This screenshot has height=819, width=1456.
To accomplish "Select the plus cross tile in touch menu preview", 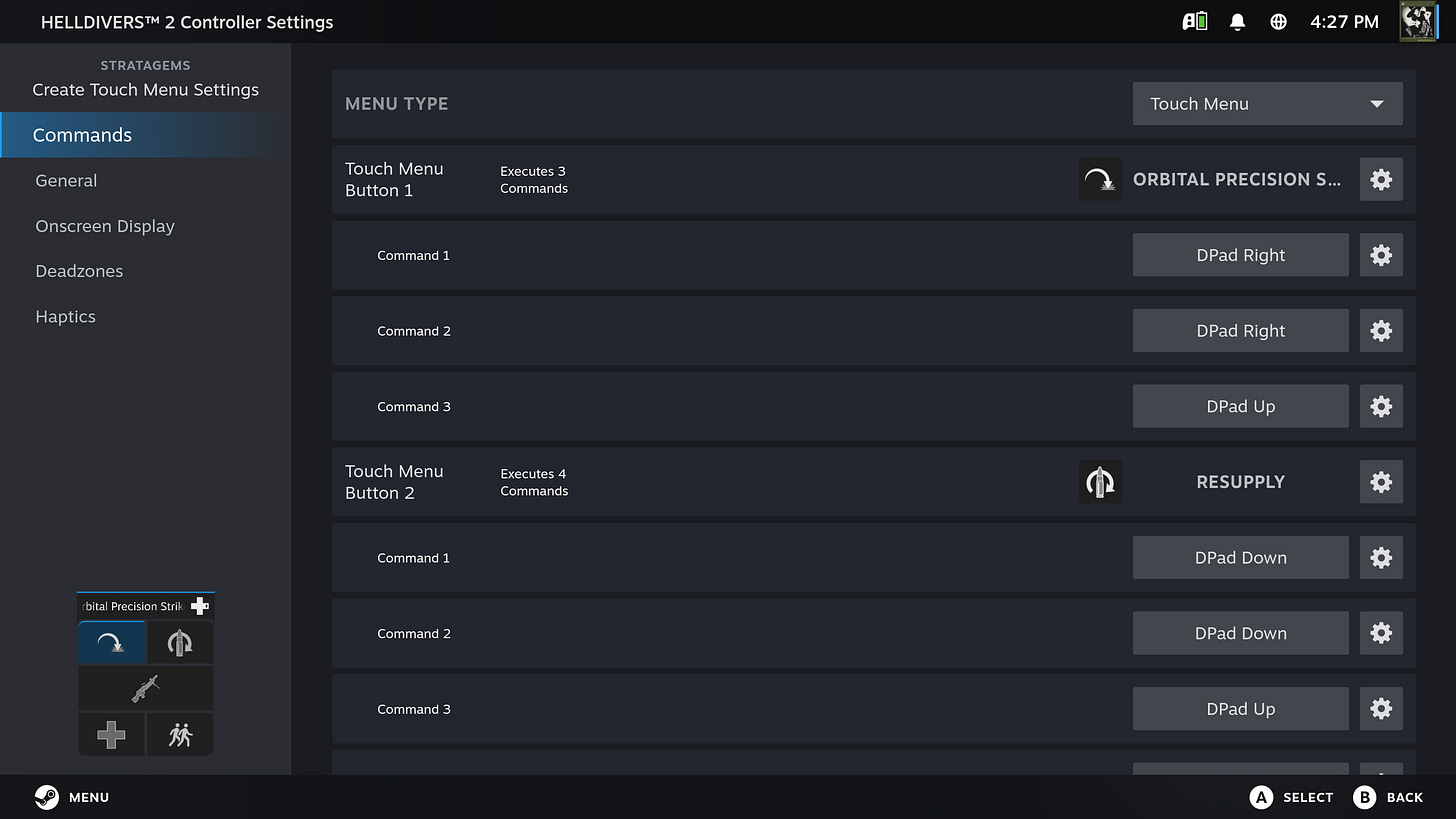I will pos(112,735).
